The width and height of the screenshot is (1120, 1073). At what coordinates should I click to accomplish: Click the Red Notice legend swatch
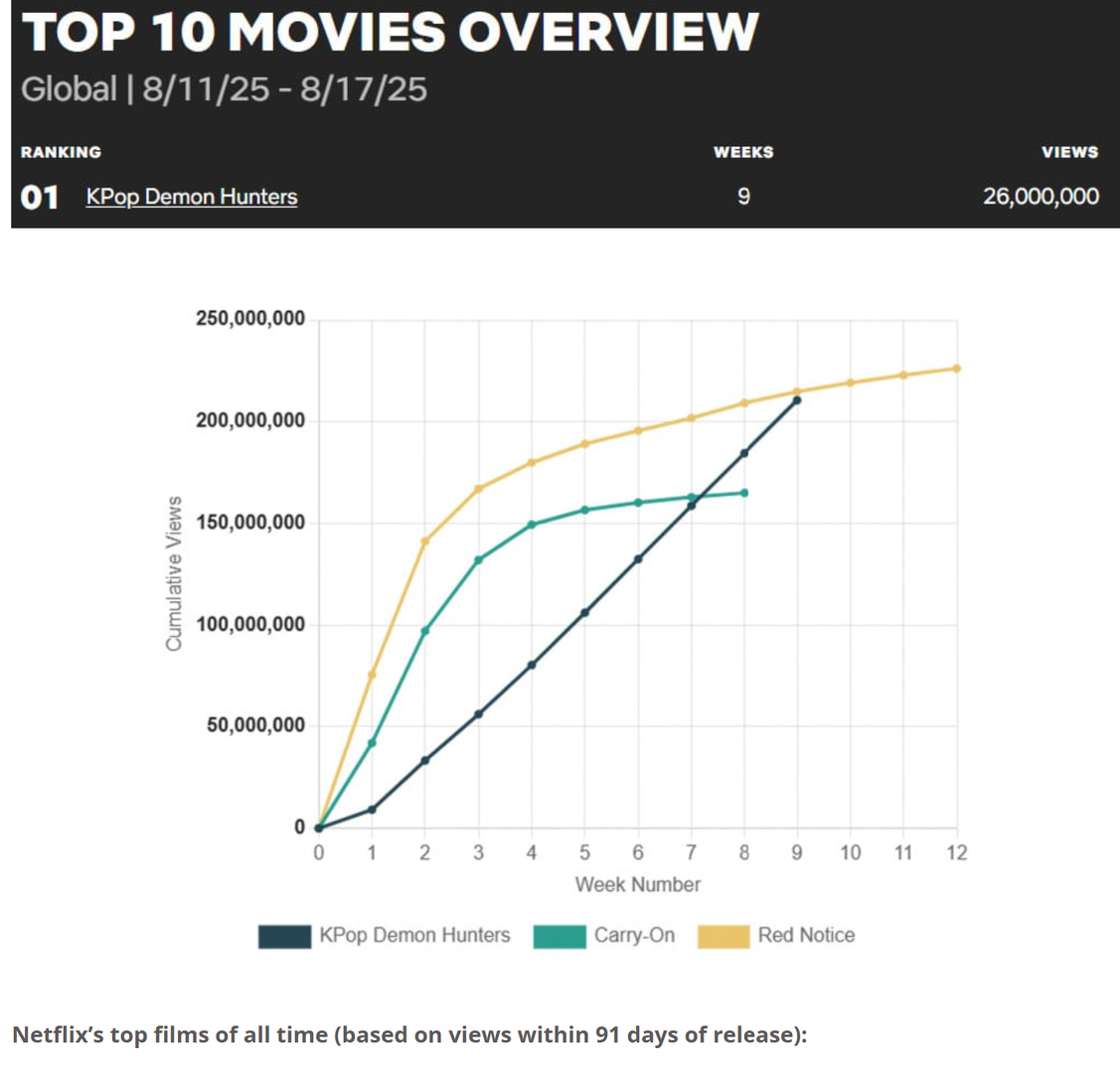723,936
